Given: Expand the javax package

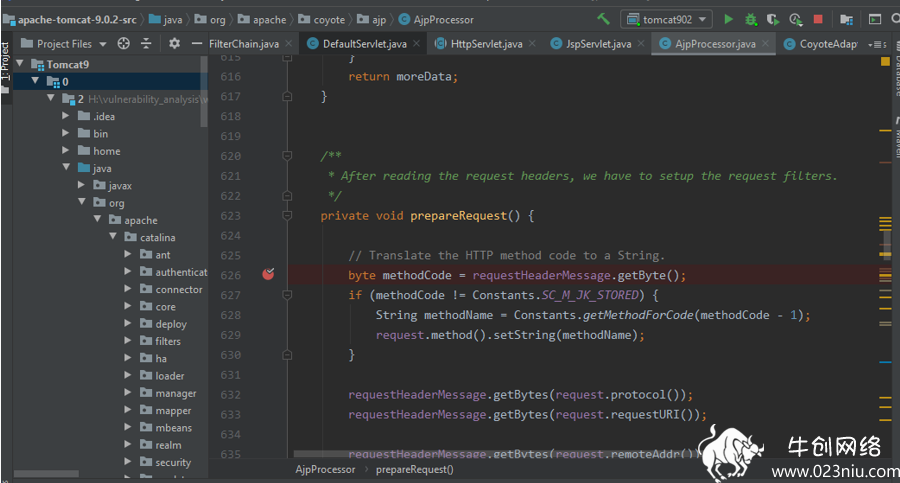Looking at the screenshot, I should [x=81, y=184].
